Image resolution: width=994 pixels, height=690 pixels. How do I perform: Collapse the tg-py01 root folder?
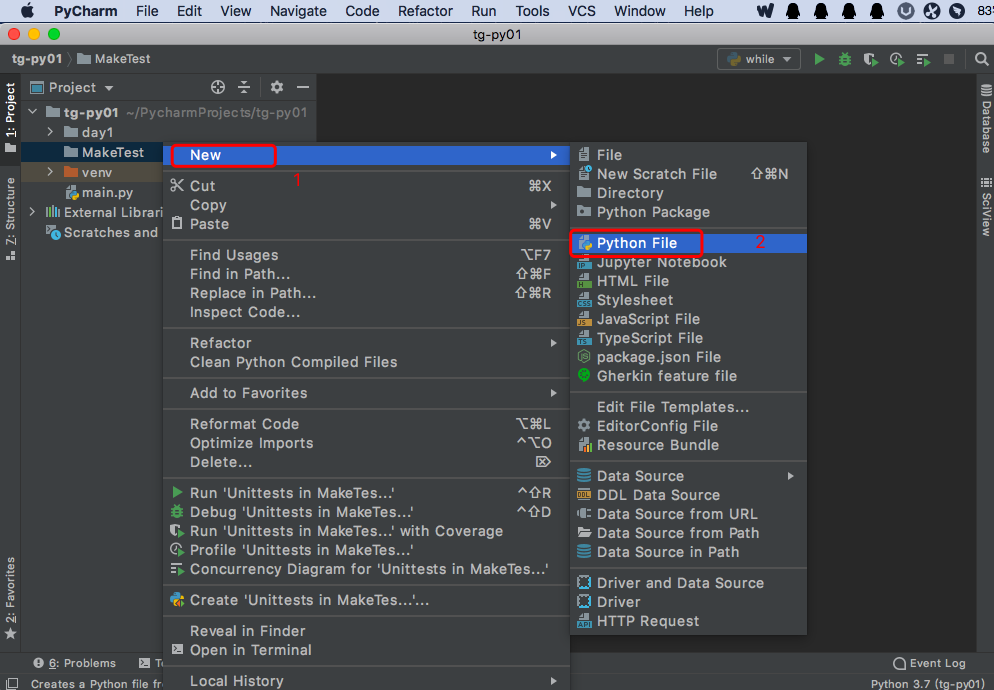click(33, 112)
